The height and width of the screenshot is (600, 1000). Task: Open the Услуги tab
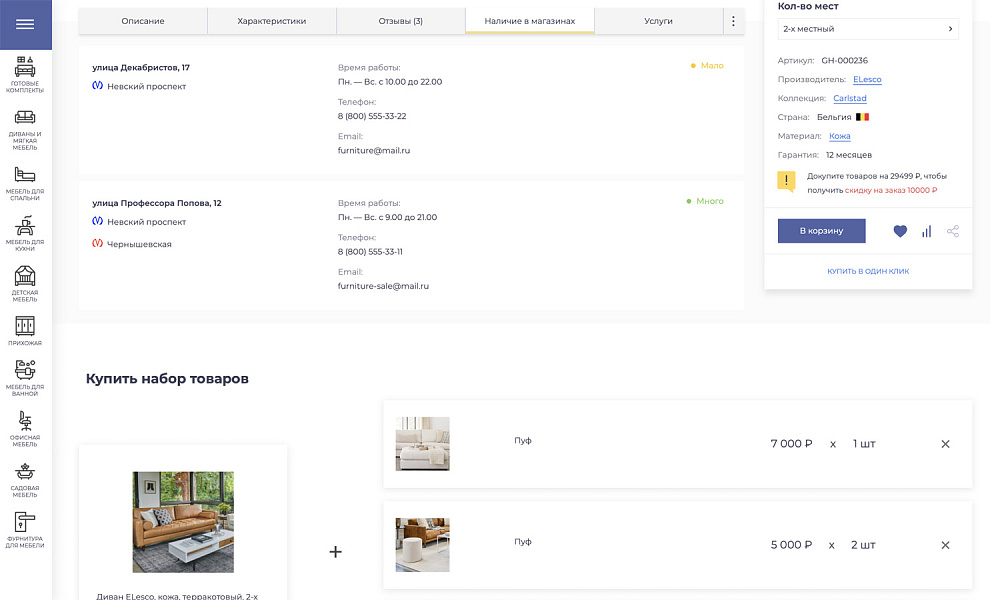658,21
